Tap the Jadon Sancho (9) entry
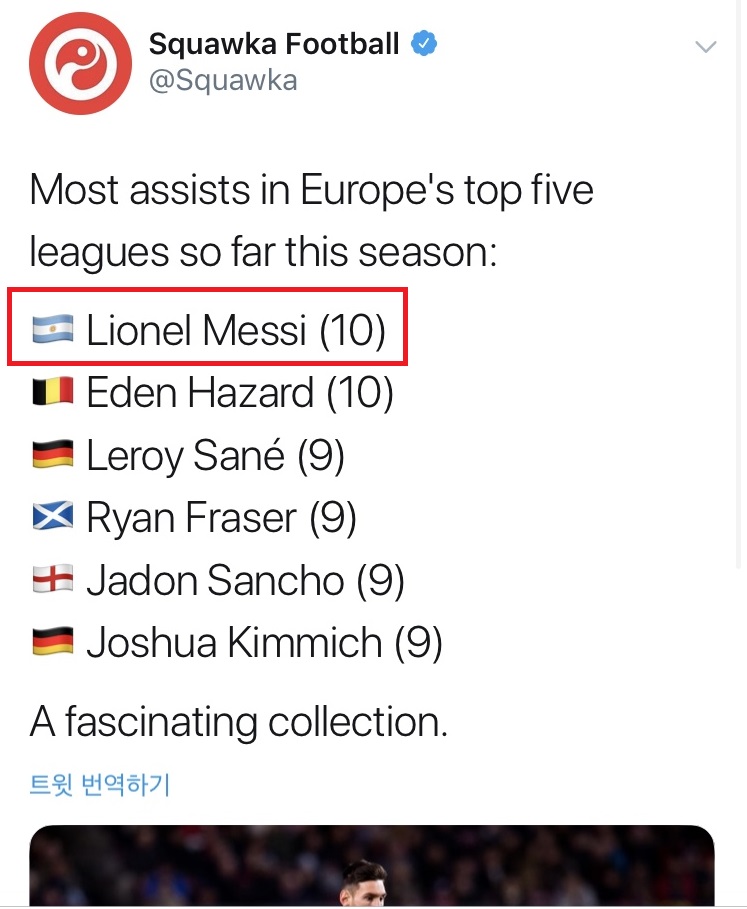 tap(245, 580)
